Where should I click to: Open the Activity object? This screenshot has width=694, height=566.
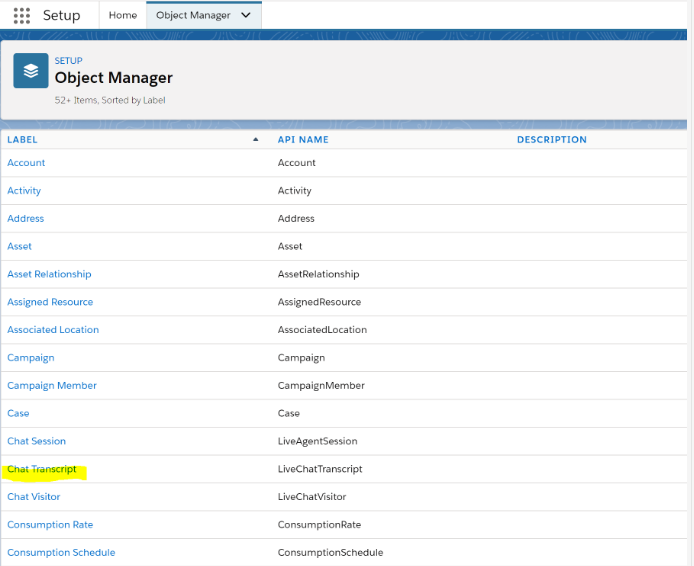[x=24, y=191]
